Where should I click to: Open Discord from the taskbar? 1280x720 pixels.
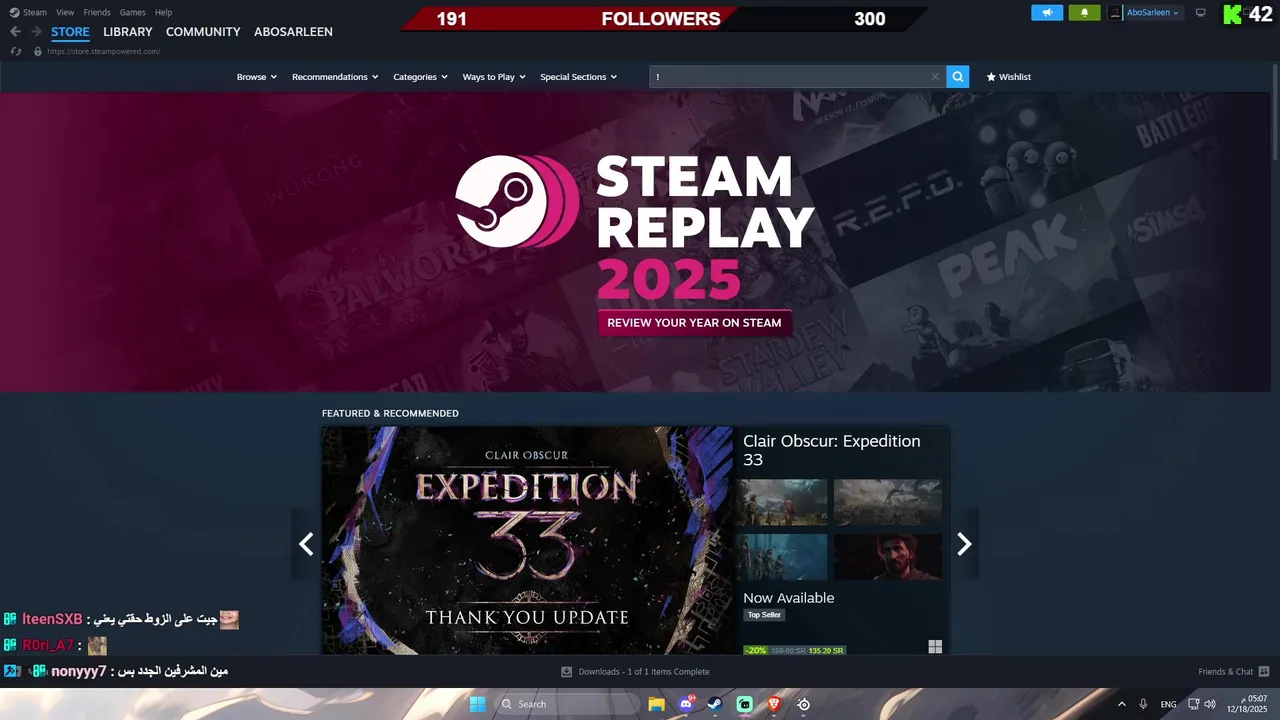pyautogui.click(x=686, y=704)
